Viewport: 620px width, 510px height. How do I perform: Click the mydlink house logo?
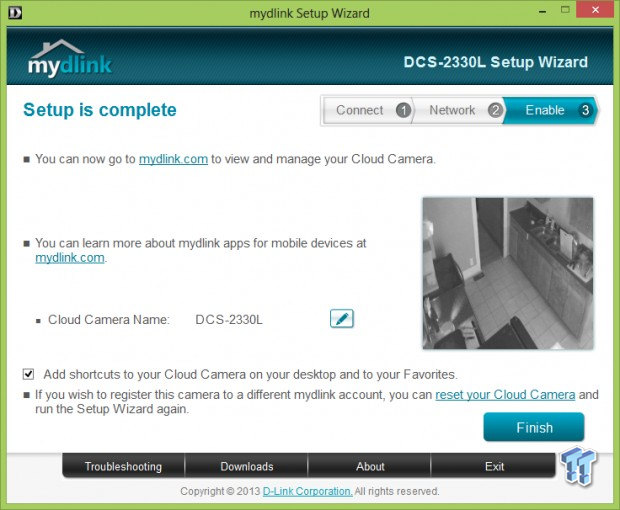point(70,58)
